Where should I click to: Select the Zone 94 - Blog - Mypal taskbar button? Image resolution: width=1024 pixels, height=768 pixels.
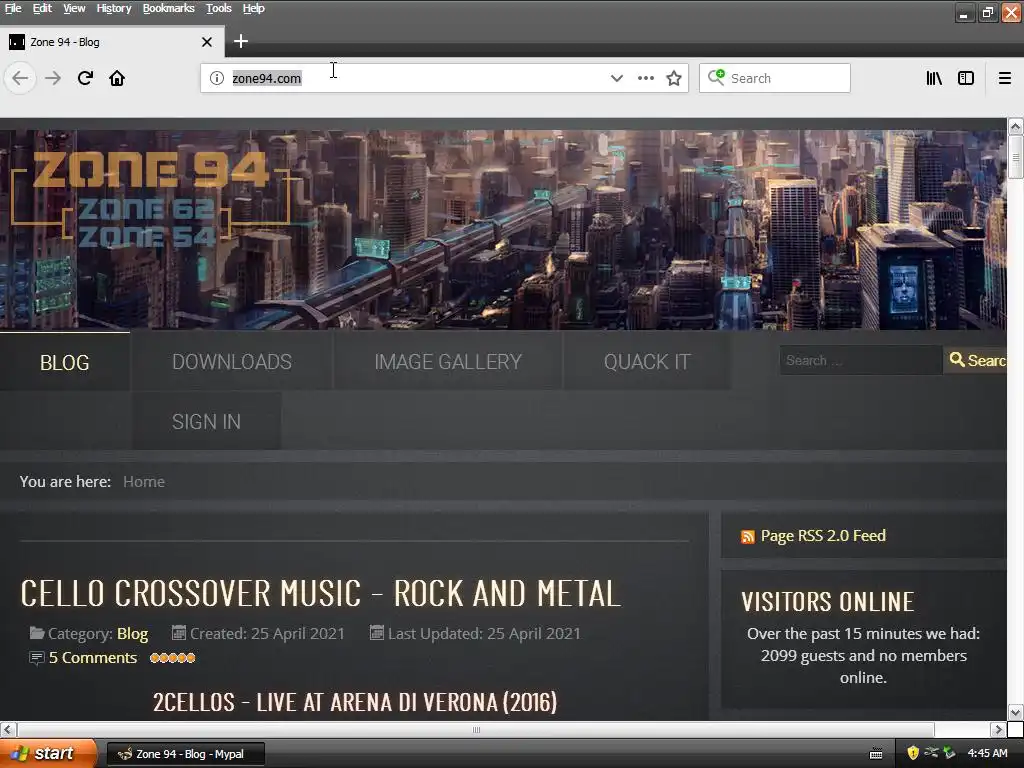(185, 754)
